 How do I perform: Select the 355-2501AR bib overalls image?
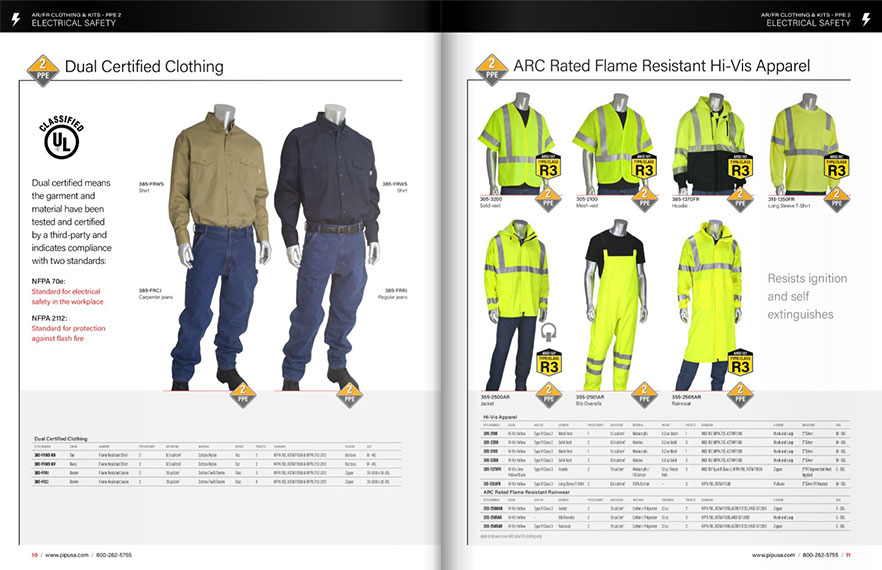click(614, 305)
